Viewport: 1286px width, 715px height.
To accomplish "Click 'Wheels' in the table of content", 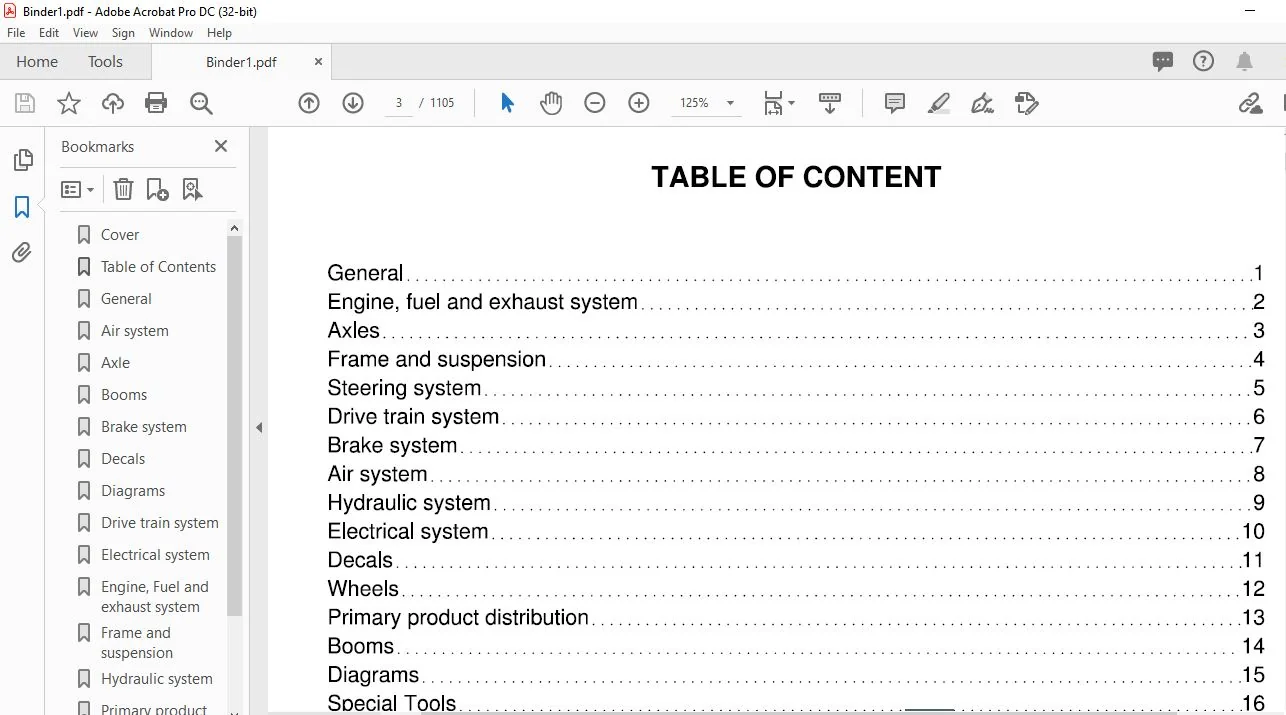I will 363,589.
